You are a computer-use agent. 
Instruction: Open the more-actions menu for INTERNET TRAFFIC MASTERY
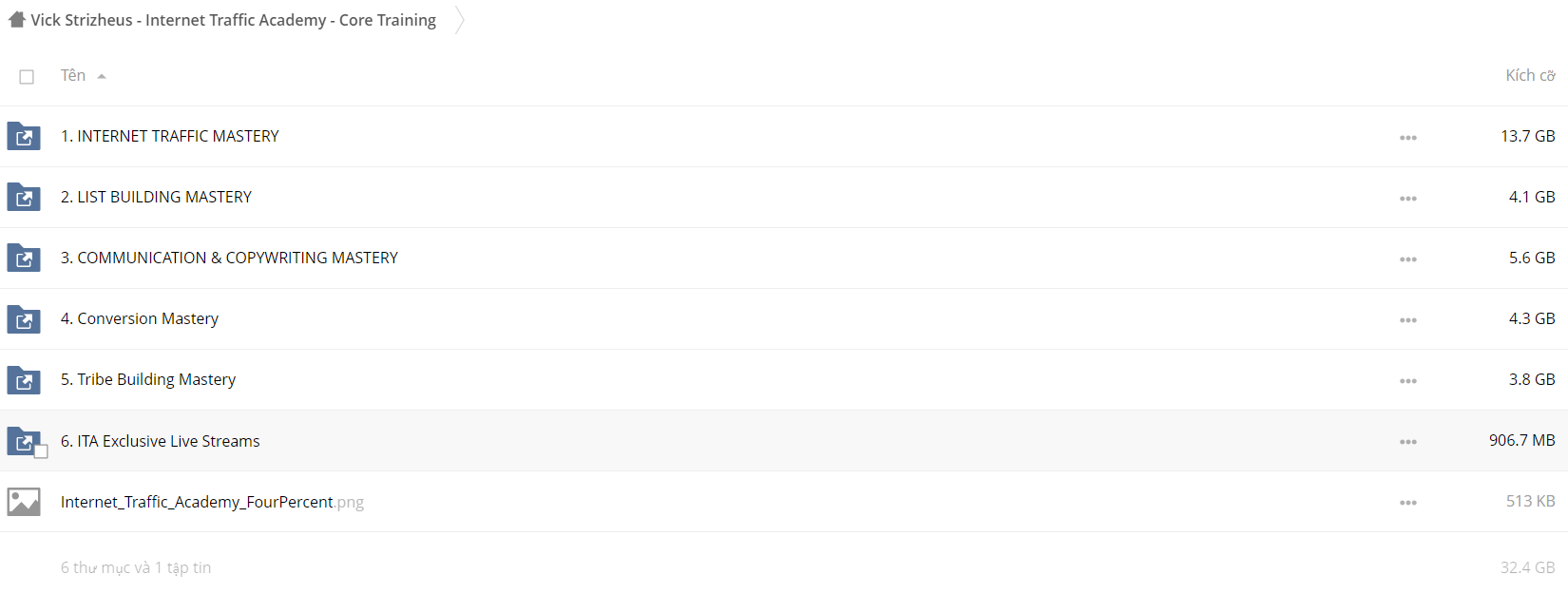pos(1408,138)
